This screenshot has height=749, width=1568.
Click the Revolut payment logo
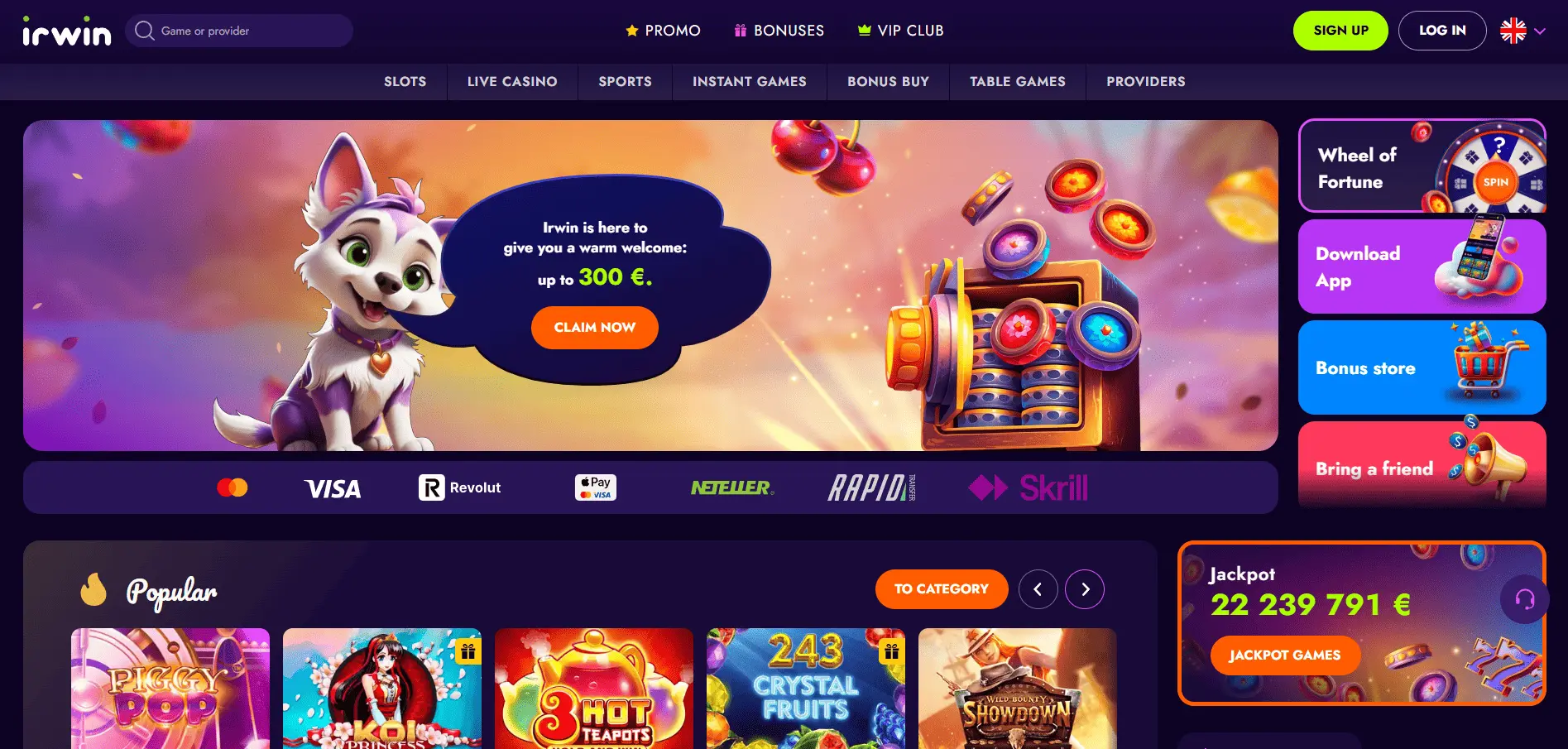pyautogui.click(x=460, y=487)
